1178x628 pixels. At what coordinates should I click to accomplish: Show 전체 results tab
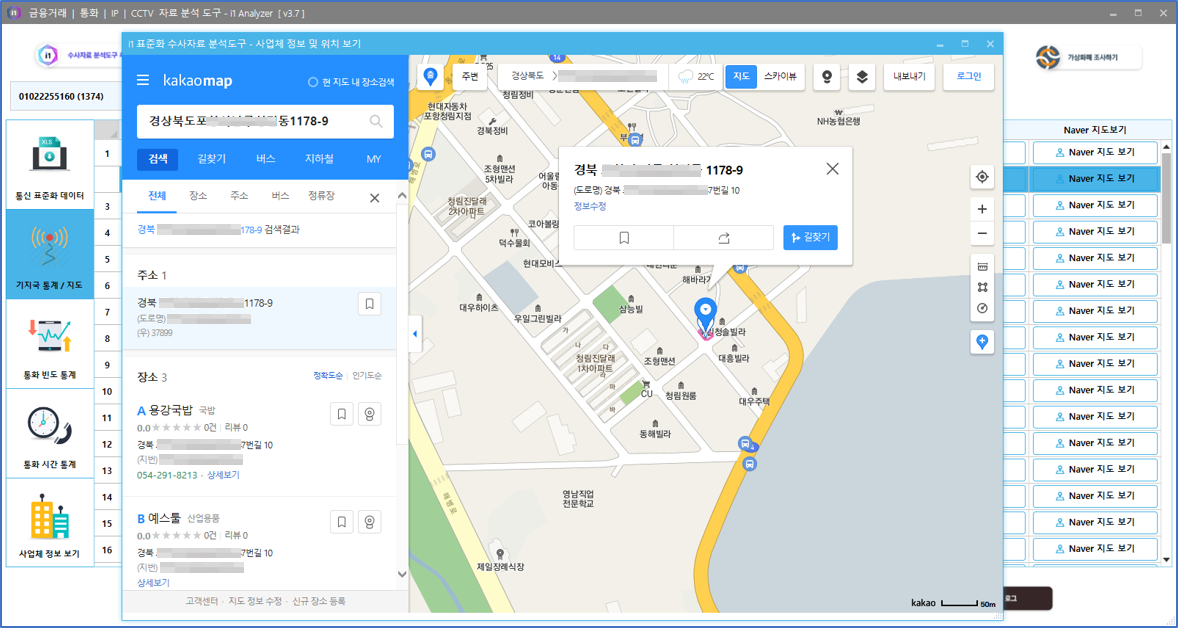pyautogui.click(x=157, y=196)
